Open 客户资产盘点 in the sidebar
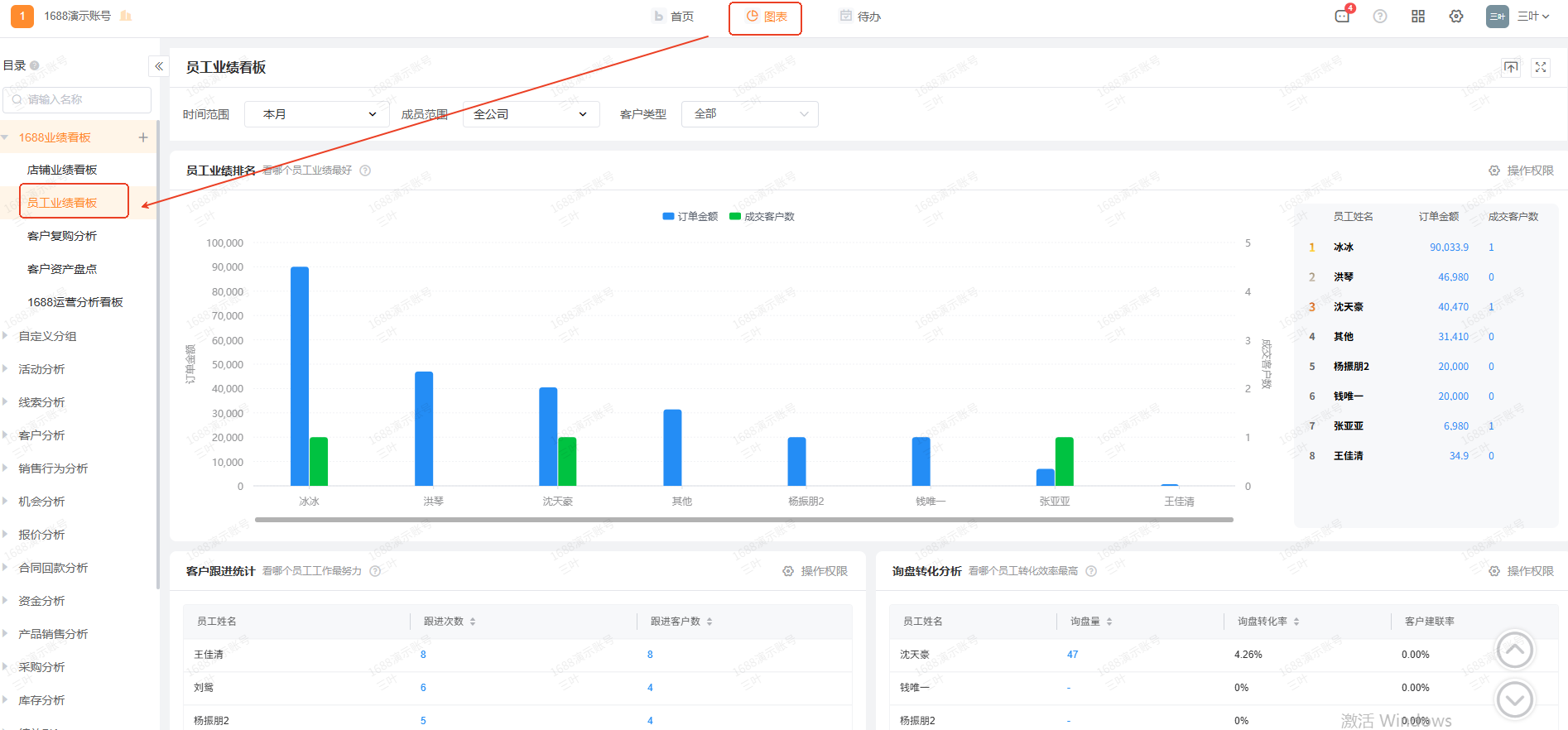This screenshot has height=730, width=1568. pos(62,269)
